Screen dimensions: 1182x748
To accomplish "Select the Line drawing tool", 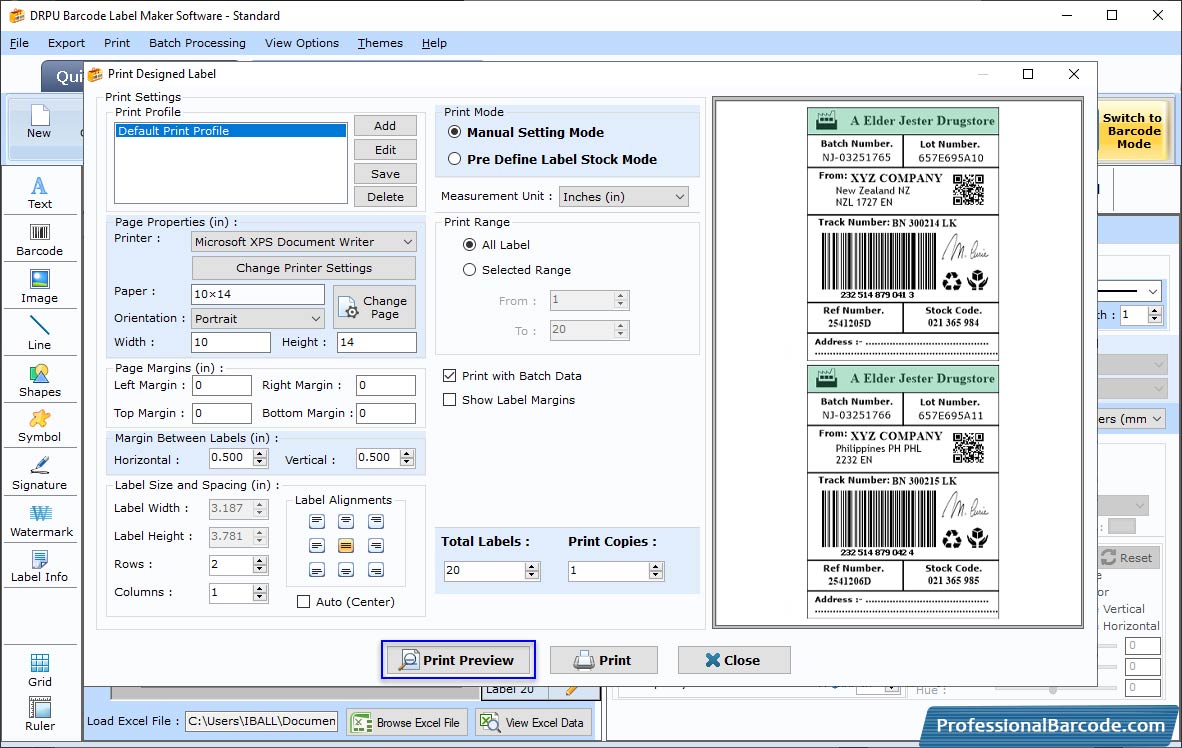I will 39,333.
